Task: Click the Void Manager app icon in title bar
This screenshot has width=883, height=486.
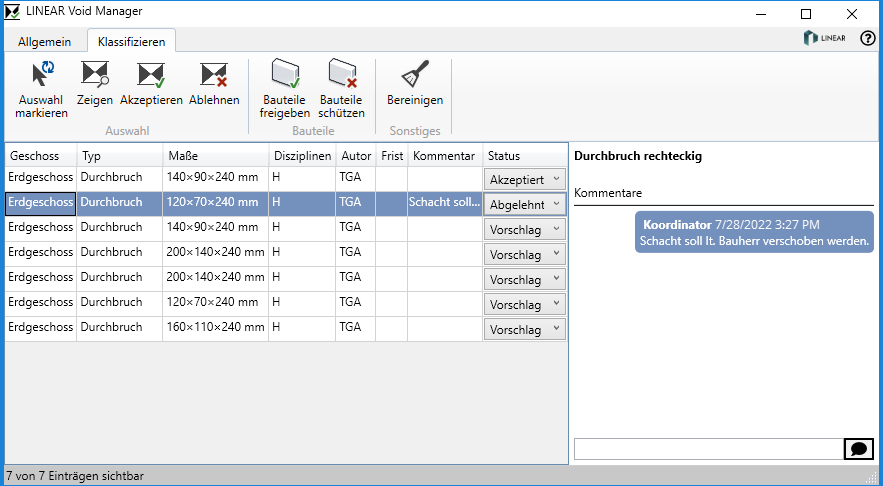Action: 12,11
